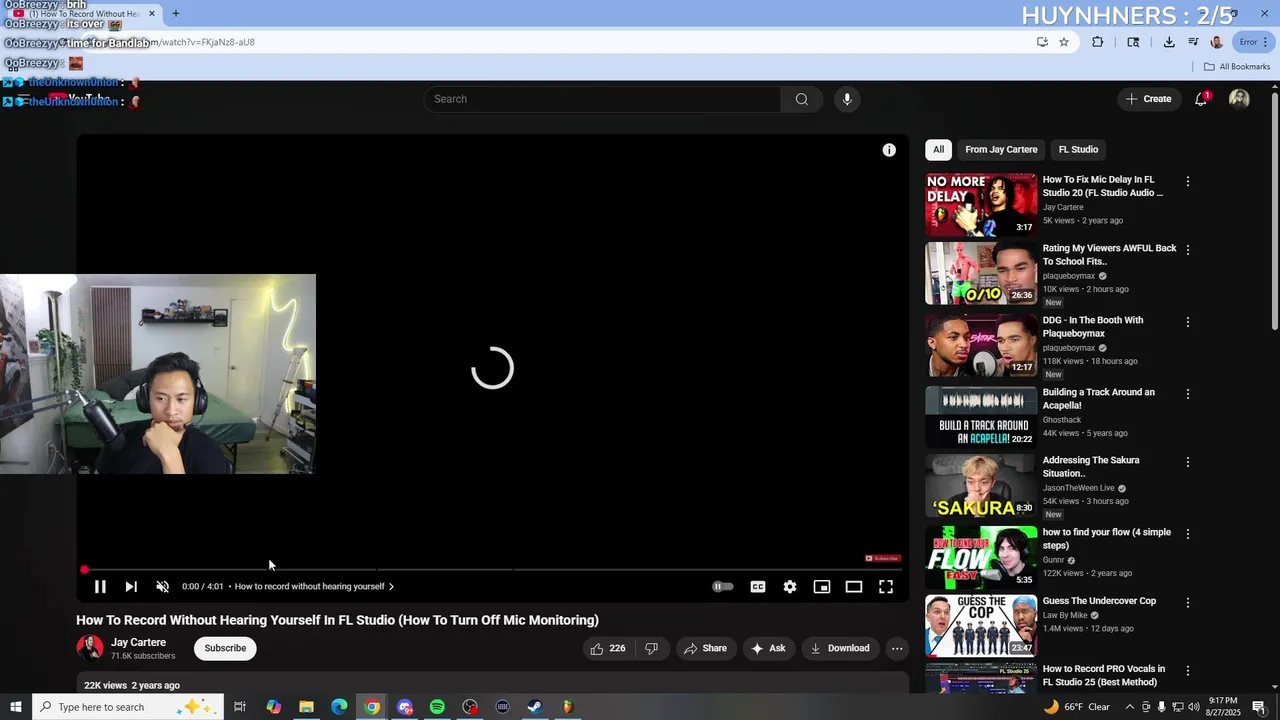Viewport: 1280px width, 720px height.
Task: Open Chrome menu labeled Error
Action: [x=1254, y=42]
